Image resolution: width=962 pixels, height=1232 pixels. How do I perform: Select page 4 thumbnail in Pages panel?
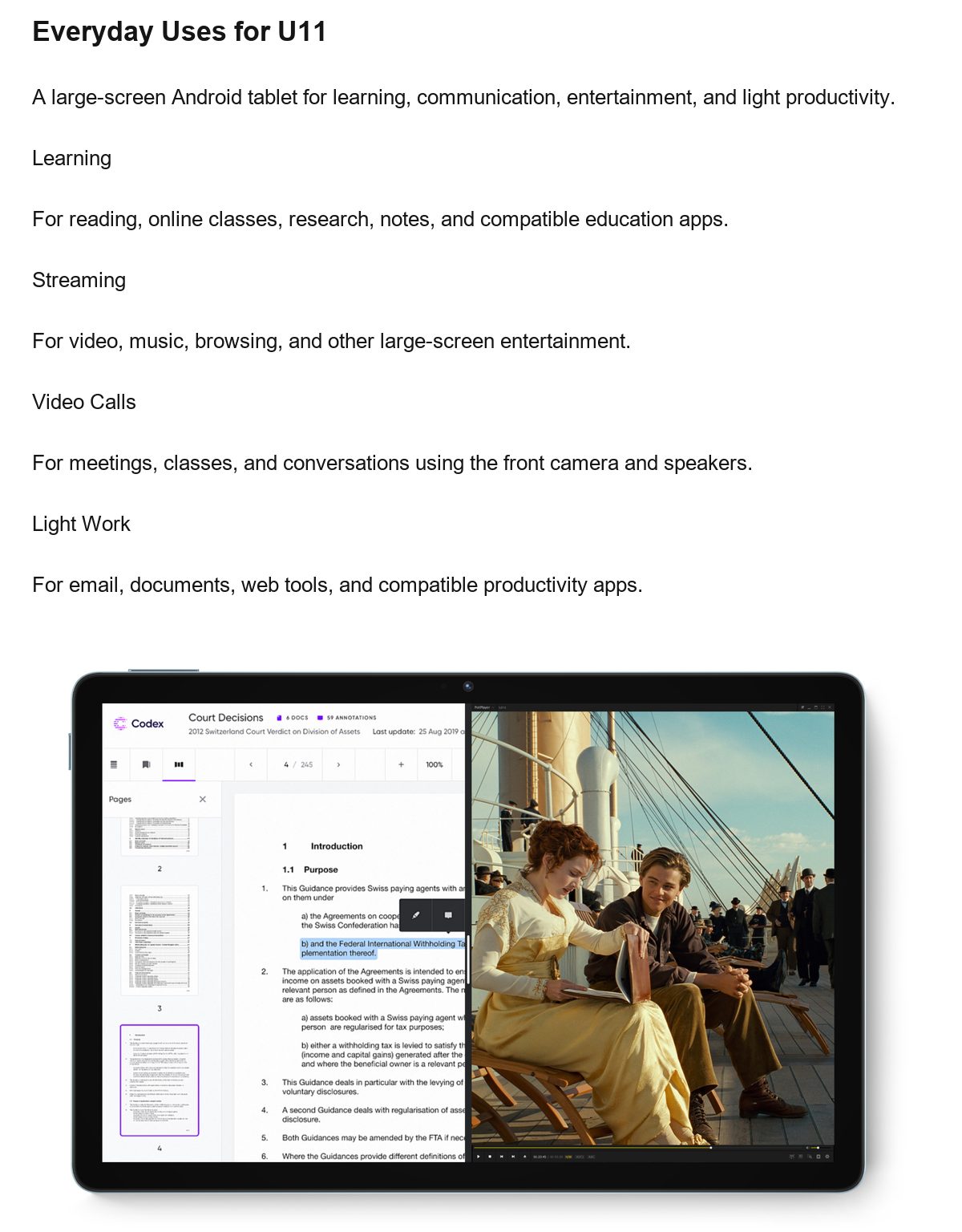click(160, 1080)
